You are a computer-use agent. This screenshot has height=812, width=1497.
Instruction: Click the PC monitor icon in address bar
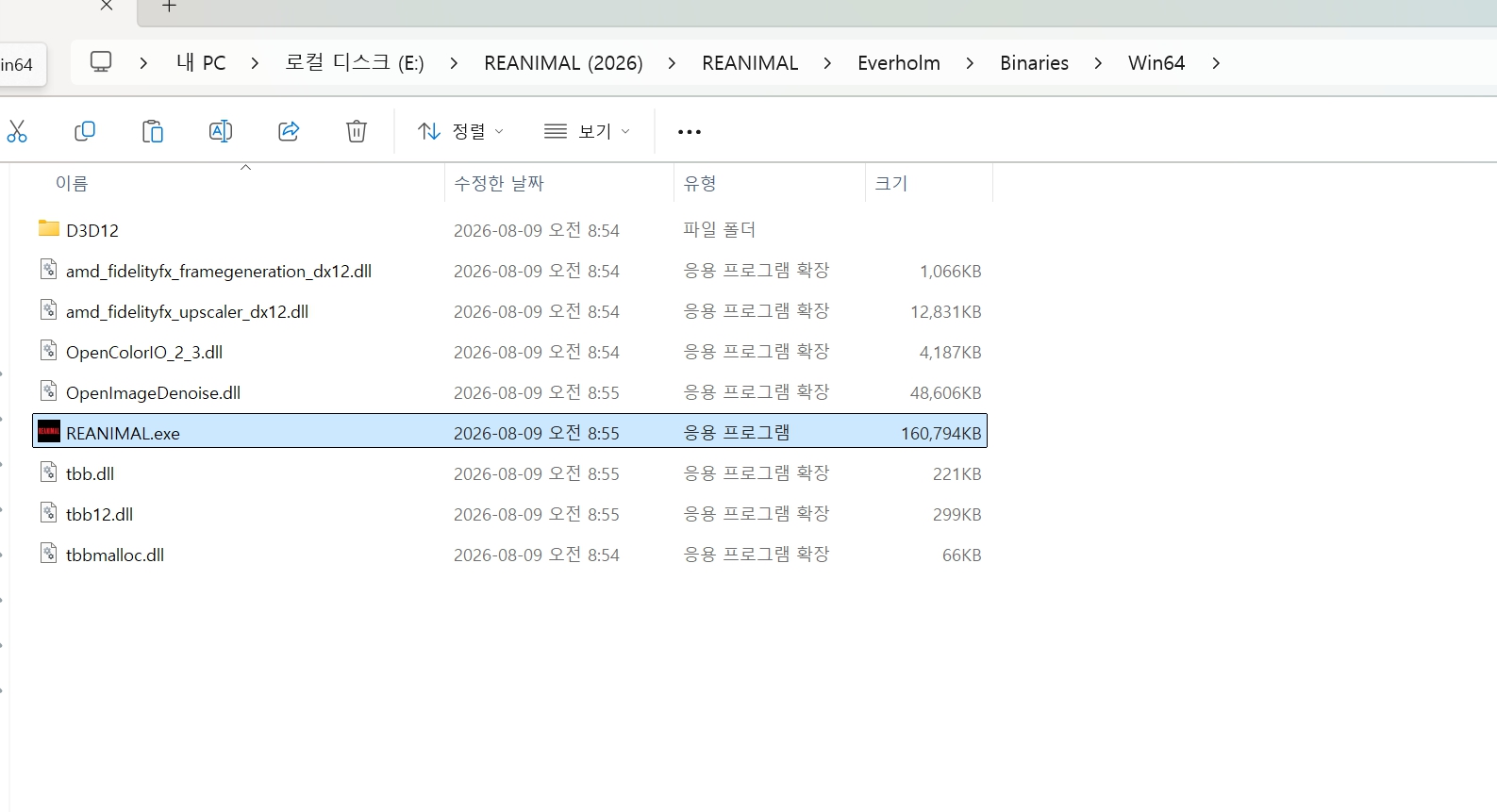[101, 62]
